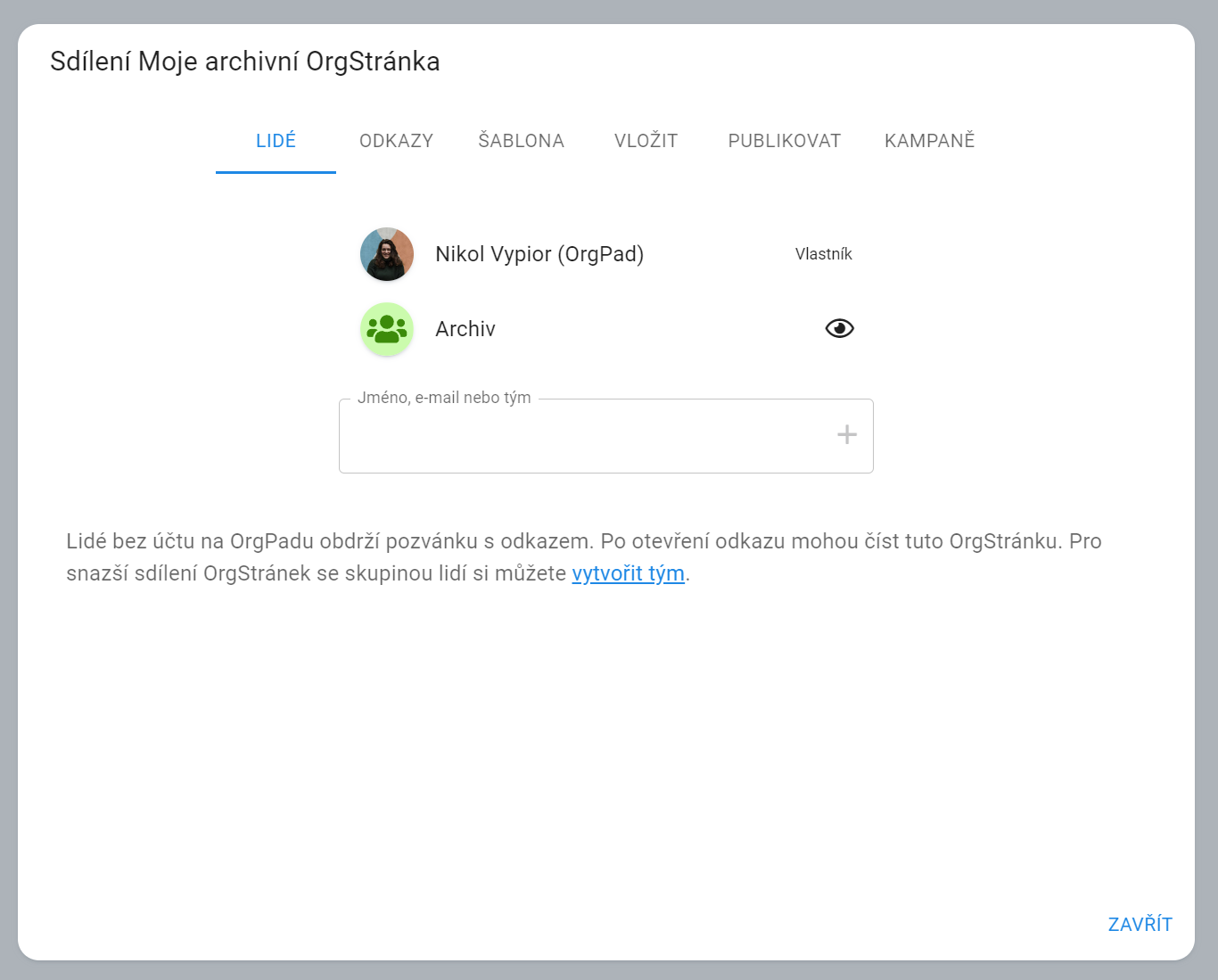Click the Vlastník role label
The height and width of the screenshot is (980, 1218).
(x=823, y=254)
